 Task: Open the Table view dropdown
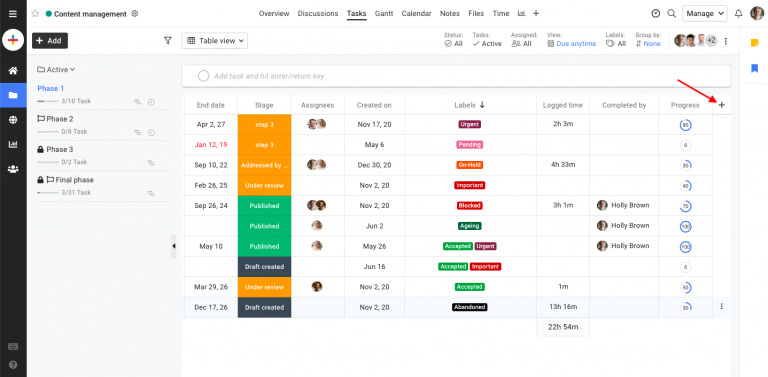click(x=215, y=41)
